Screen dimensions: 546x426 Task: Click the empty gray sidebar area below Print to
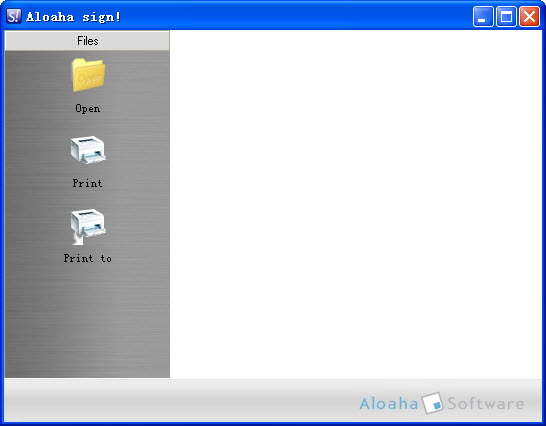click(87, 320)
